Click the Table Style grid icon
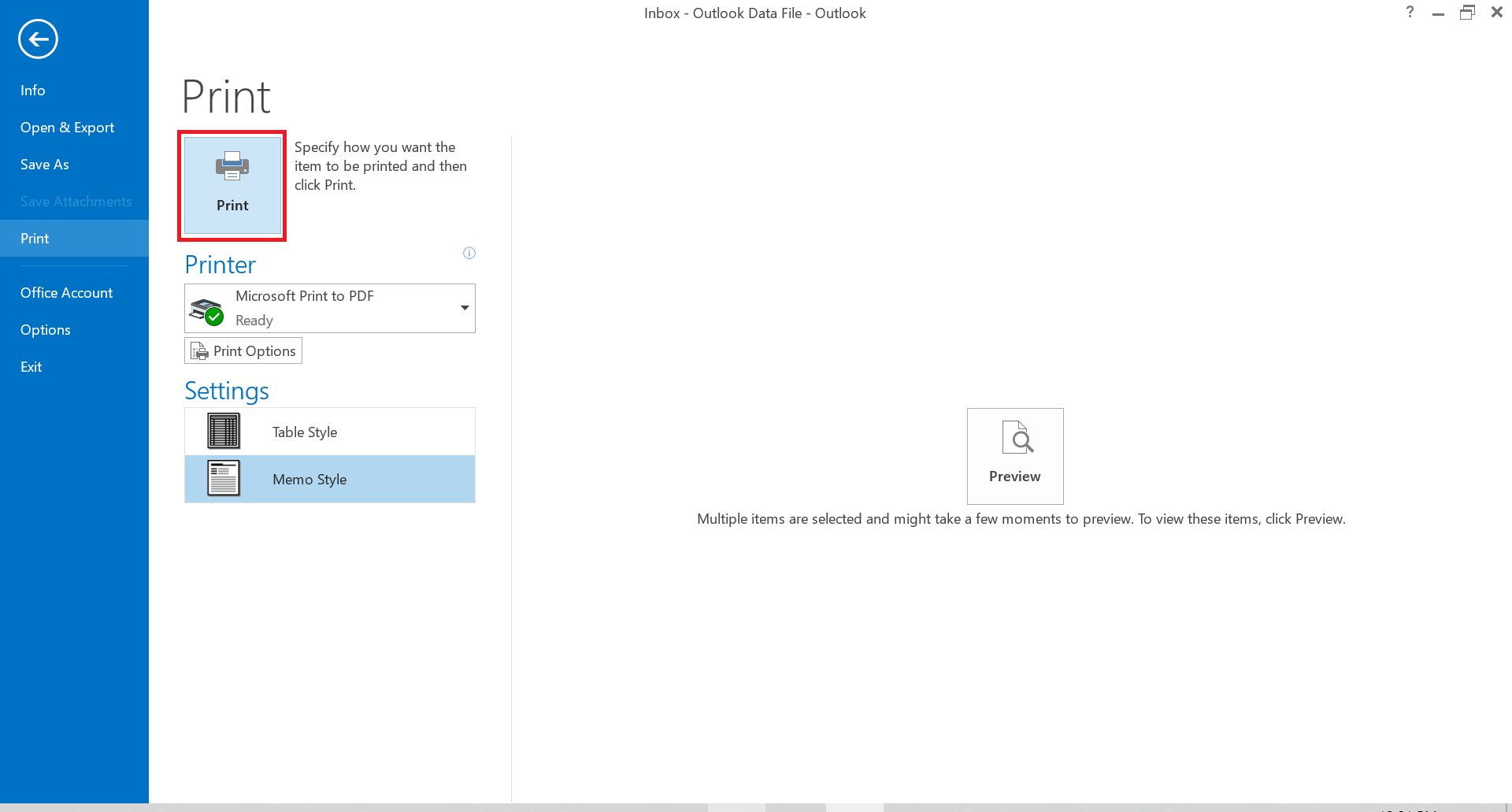The width and height of the screenshot is (1512, 812). (x=224, y=431)
